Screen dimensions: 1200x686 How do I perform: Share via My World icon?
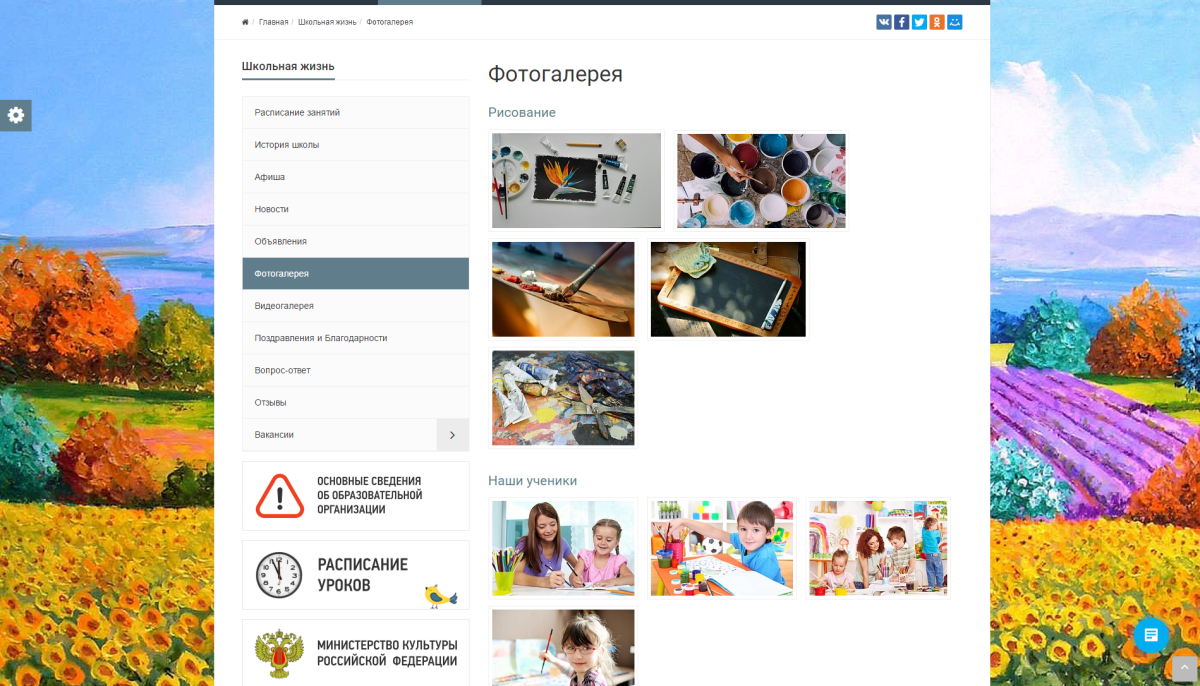point(955,21)
